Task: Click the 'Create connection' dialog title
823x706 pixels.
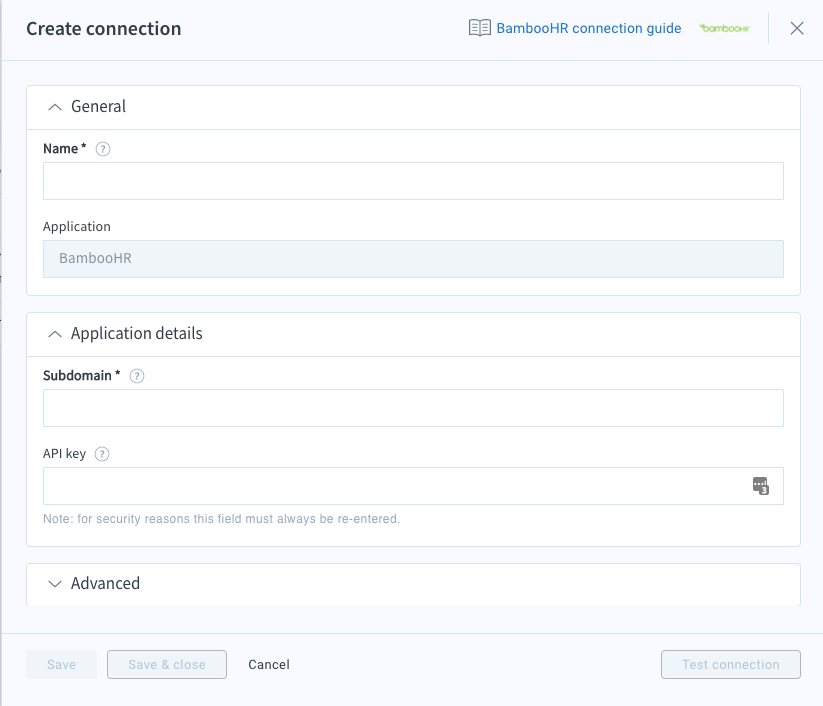Action: (104, 29)
